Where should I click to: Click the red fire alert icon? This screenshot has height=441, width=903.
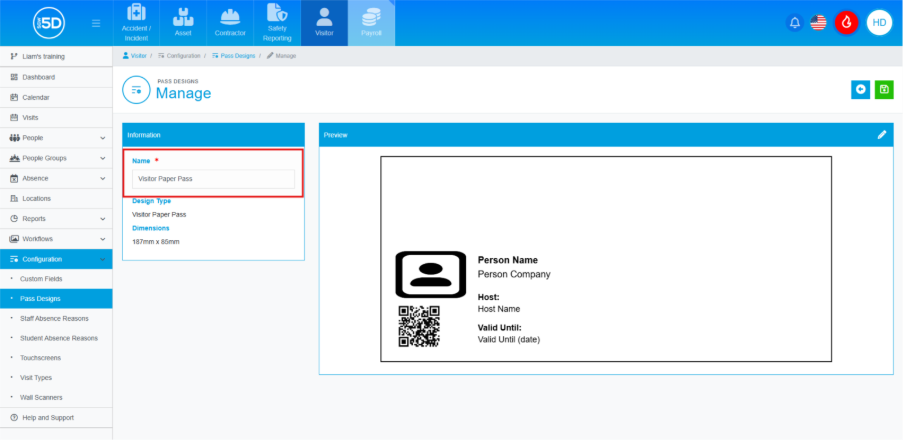pyautogui.click(x=847, y=23)
